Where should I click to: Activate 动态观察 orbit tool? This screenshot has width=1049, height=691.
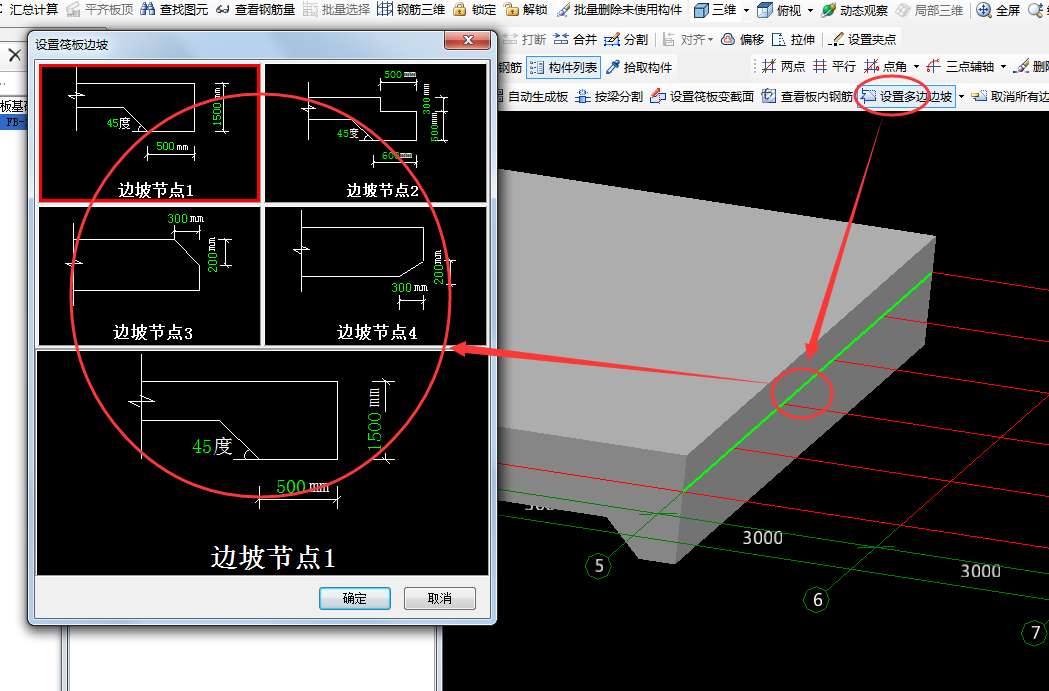point(855,10)
